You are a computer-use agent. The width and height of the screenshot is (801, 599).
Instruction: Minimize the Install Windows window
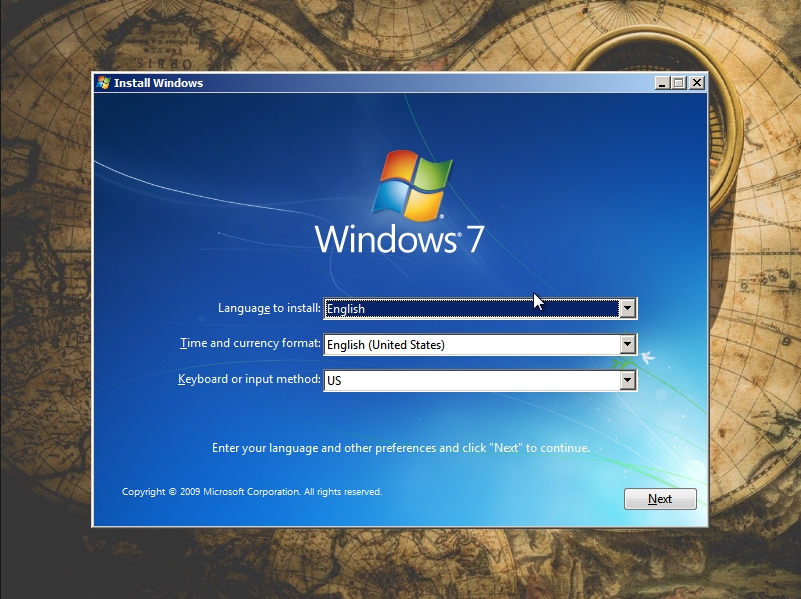click(x=662, y=83)
